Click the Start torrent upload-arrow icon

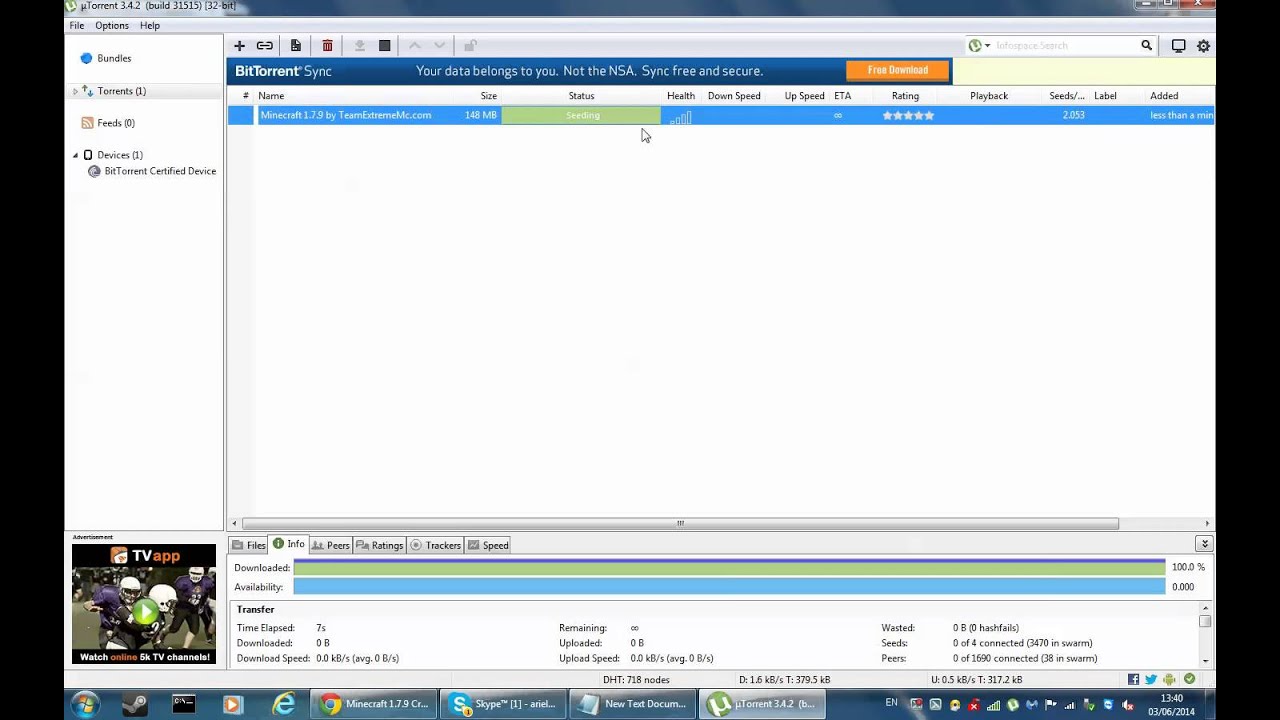[x=360, y=46]
